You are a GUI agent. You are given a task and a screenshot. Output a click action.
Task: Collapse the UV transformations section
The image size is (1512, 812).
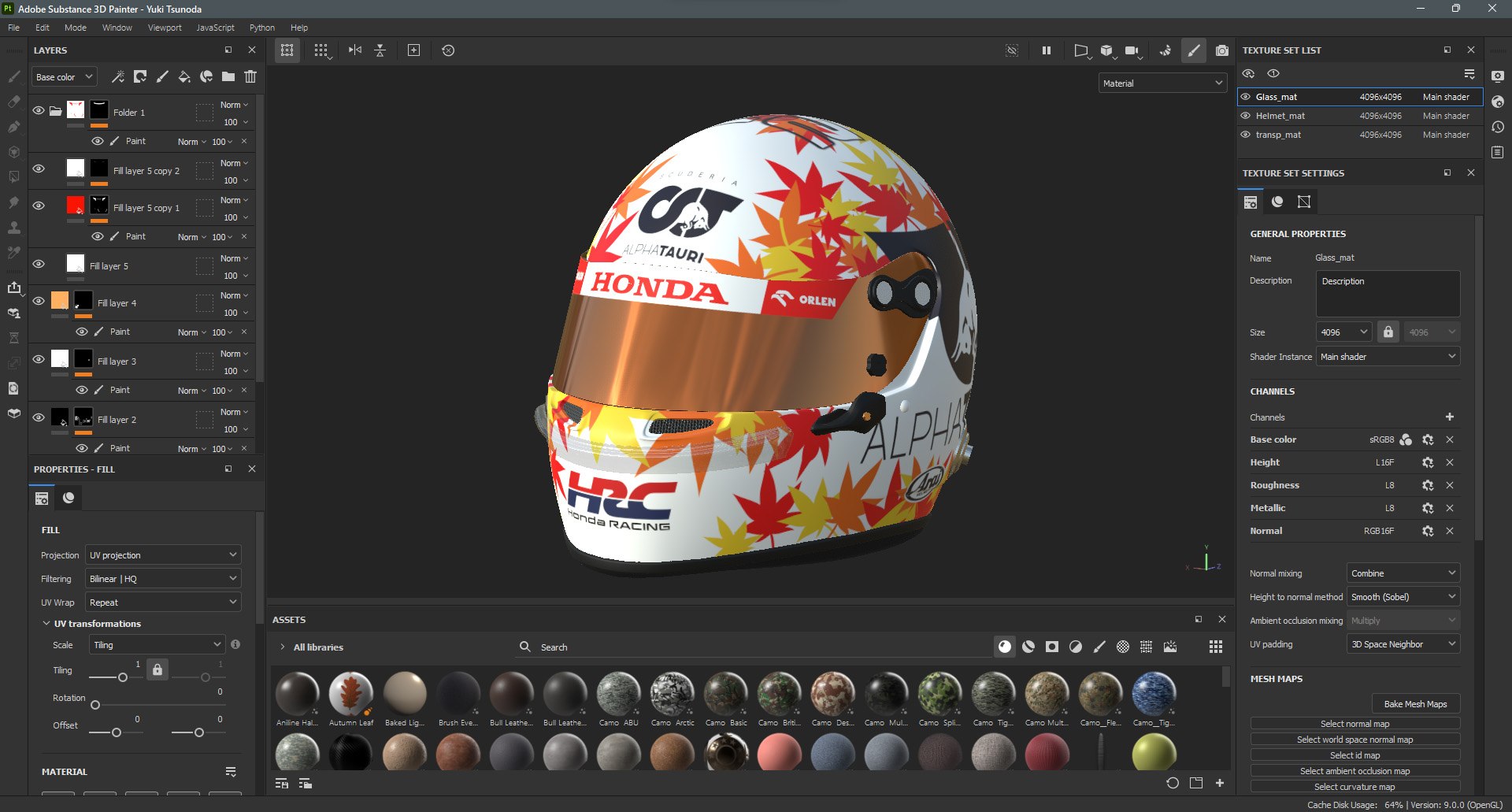[x=46, y=623]
